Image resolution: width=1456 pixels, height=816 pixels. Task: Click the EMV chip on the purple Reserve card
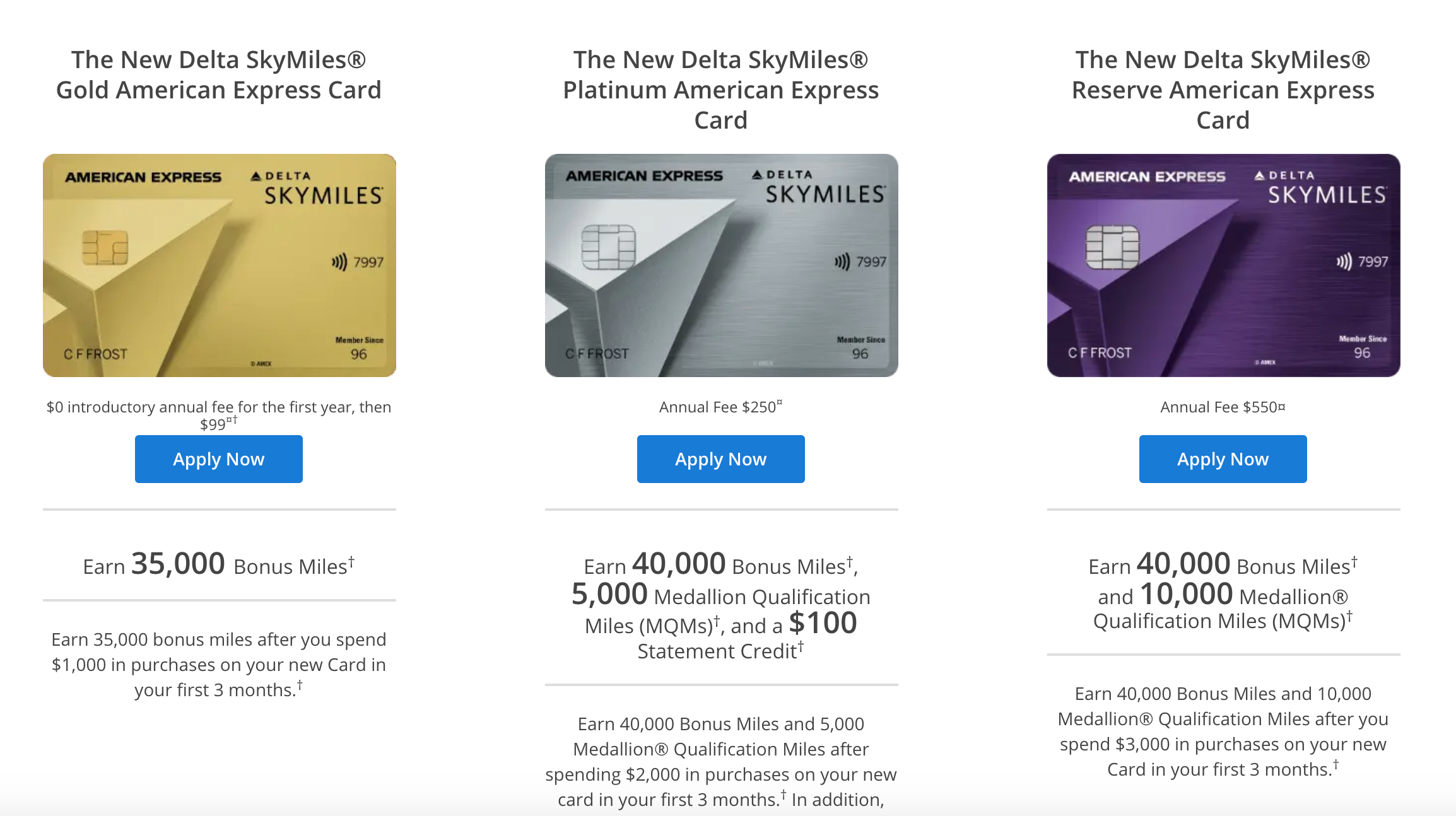(1112, 247)
